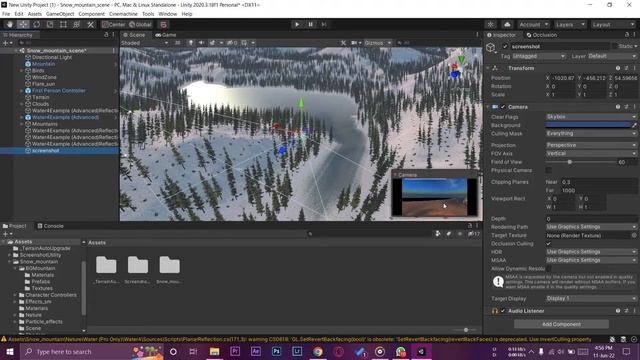Switch to the Game tab
Image resolution: width=640 pixels, height=360 pixels.
coord(166,35)
